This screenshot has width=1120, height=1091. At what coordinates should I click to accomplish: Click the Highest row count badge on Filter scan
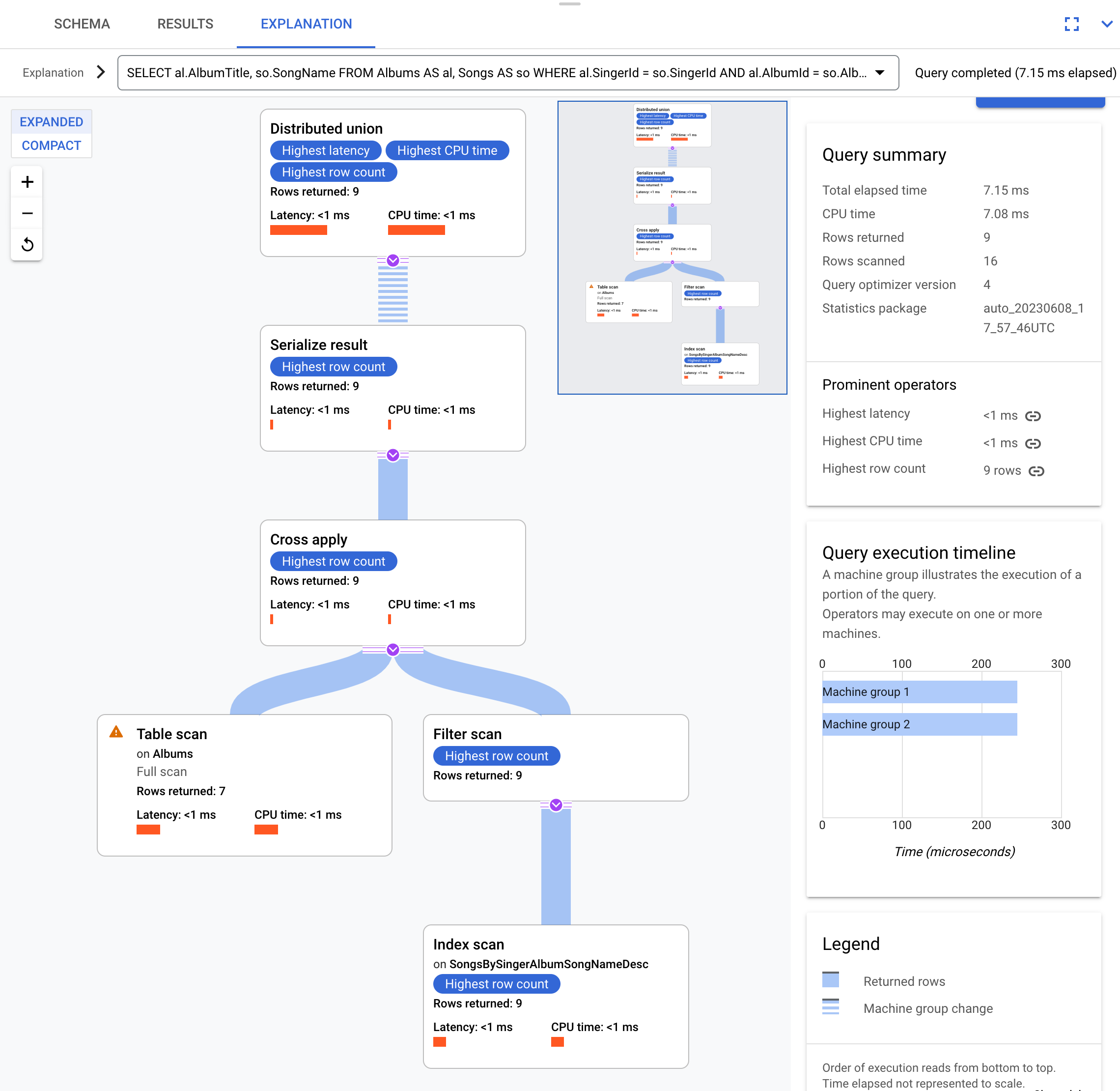click(x=497, y=756)
